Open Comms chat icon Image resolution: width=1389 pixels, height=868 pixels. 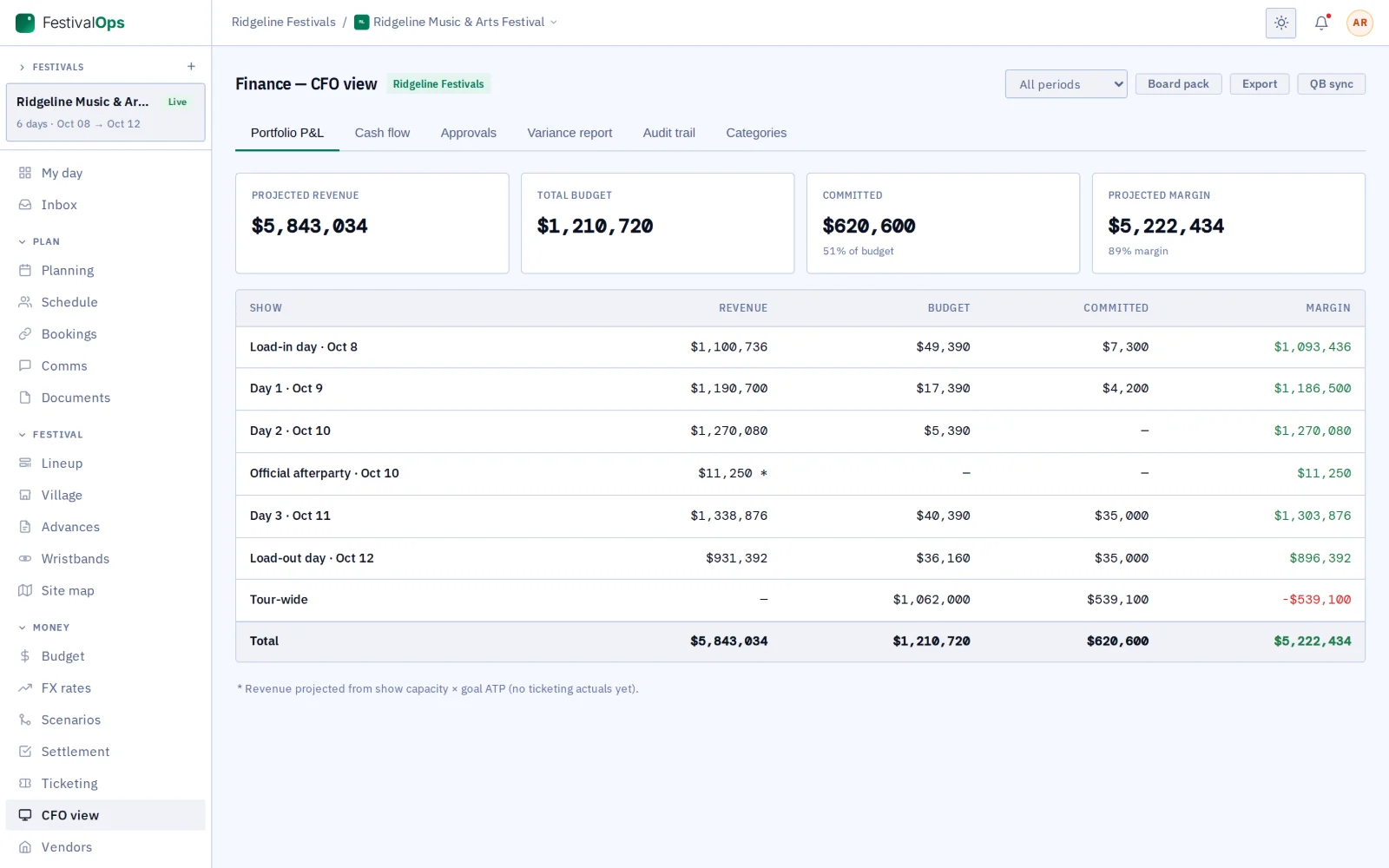coord(25,365)
